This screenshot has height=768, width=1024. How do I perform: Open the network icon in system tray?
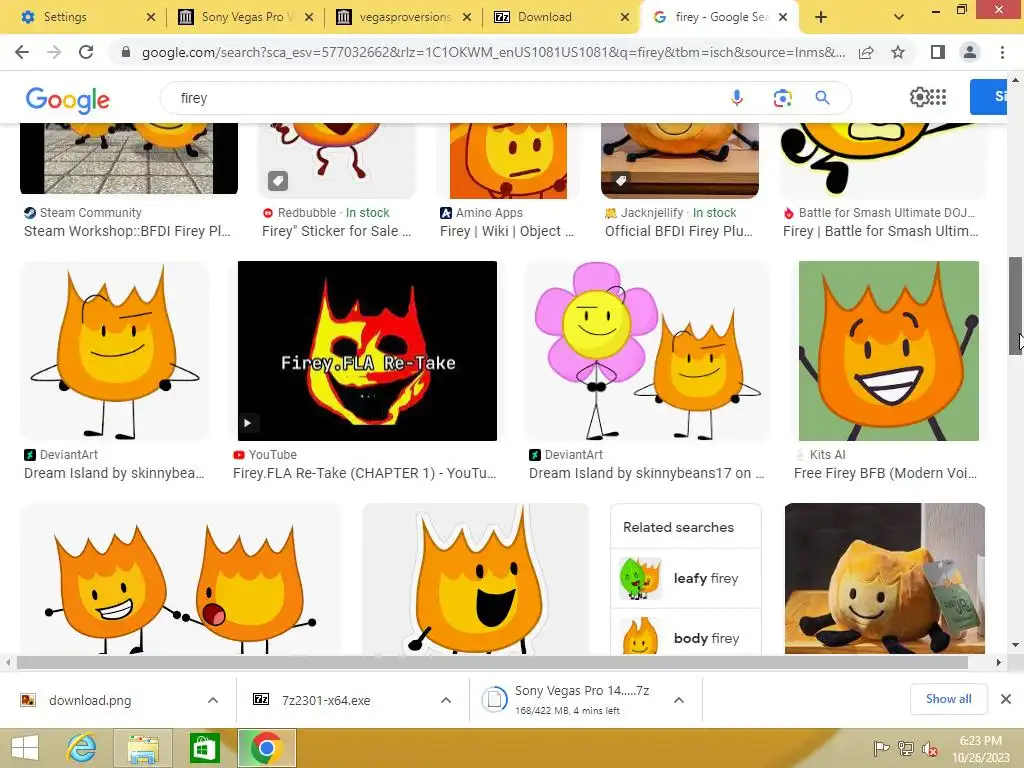click(906, 749)
